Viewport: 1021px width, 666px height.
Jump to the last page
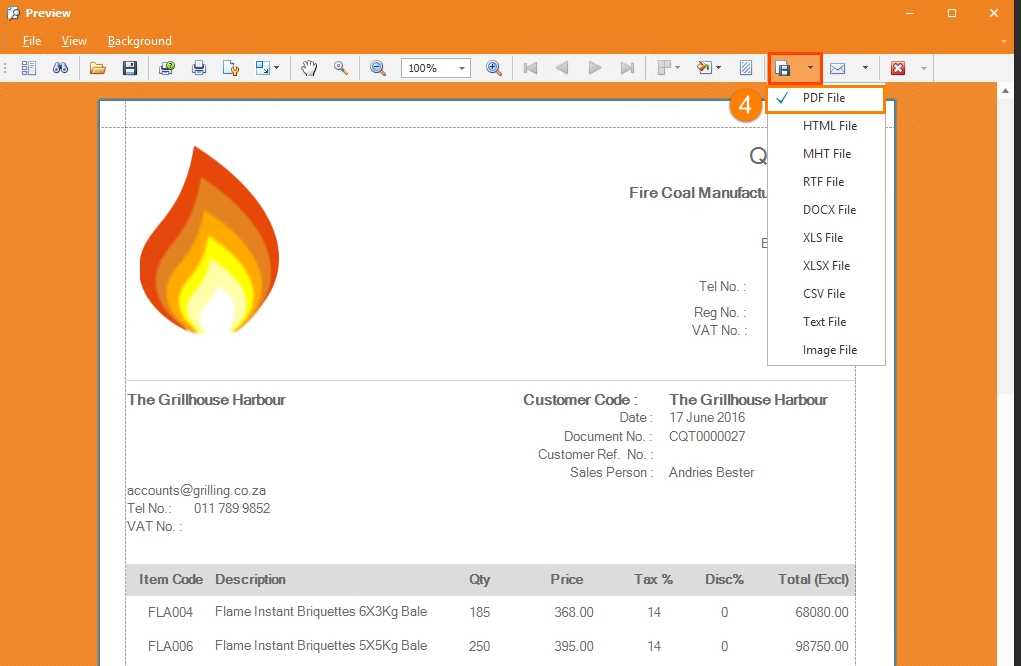pos(628,67)
